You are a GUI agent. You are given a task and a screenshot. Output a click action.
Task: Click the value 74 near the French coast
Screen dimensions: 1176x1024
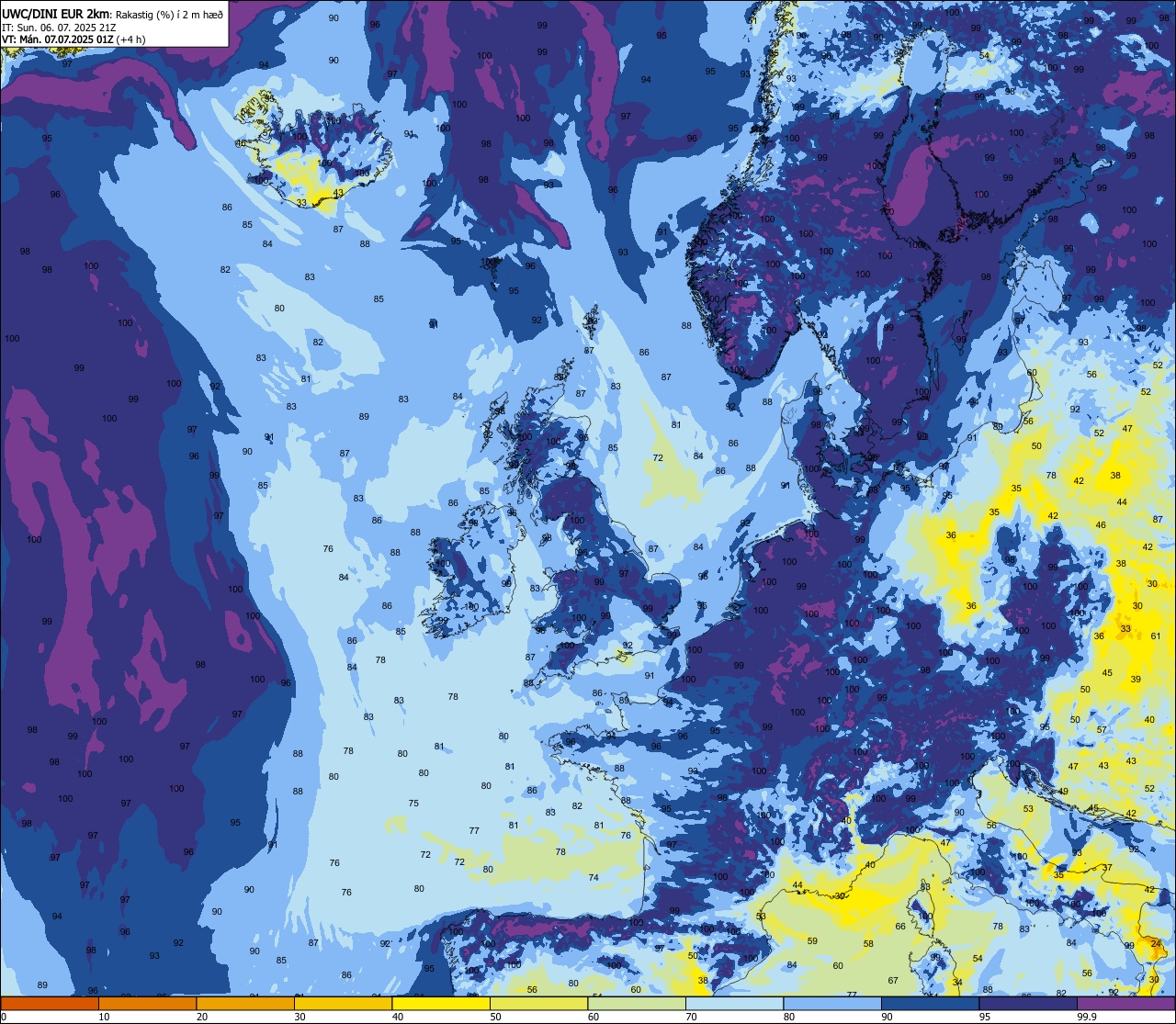[594, 877]
